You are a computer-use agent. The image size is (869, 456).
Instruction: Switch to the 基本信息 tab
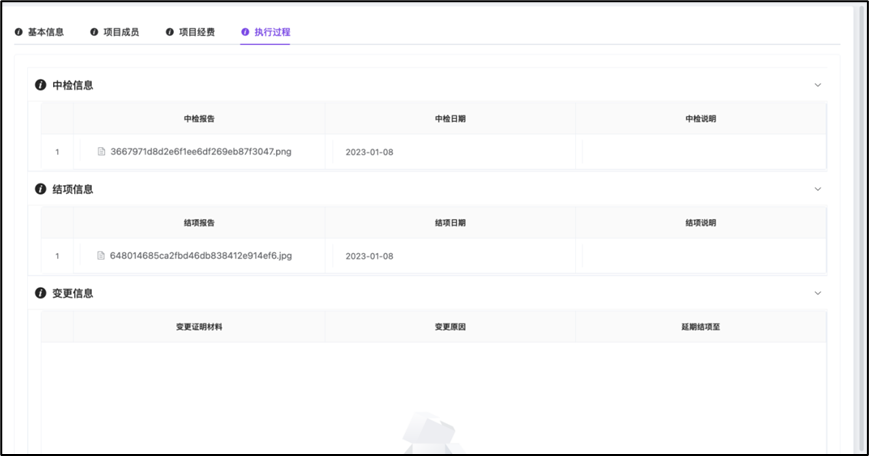pos(45,32)
